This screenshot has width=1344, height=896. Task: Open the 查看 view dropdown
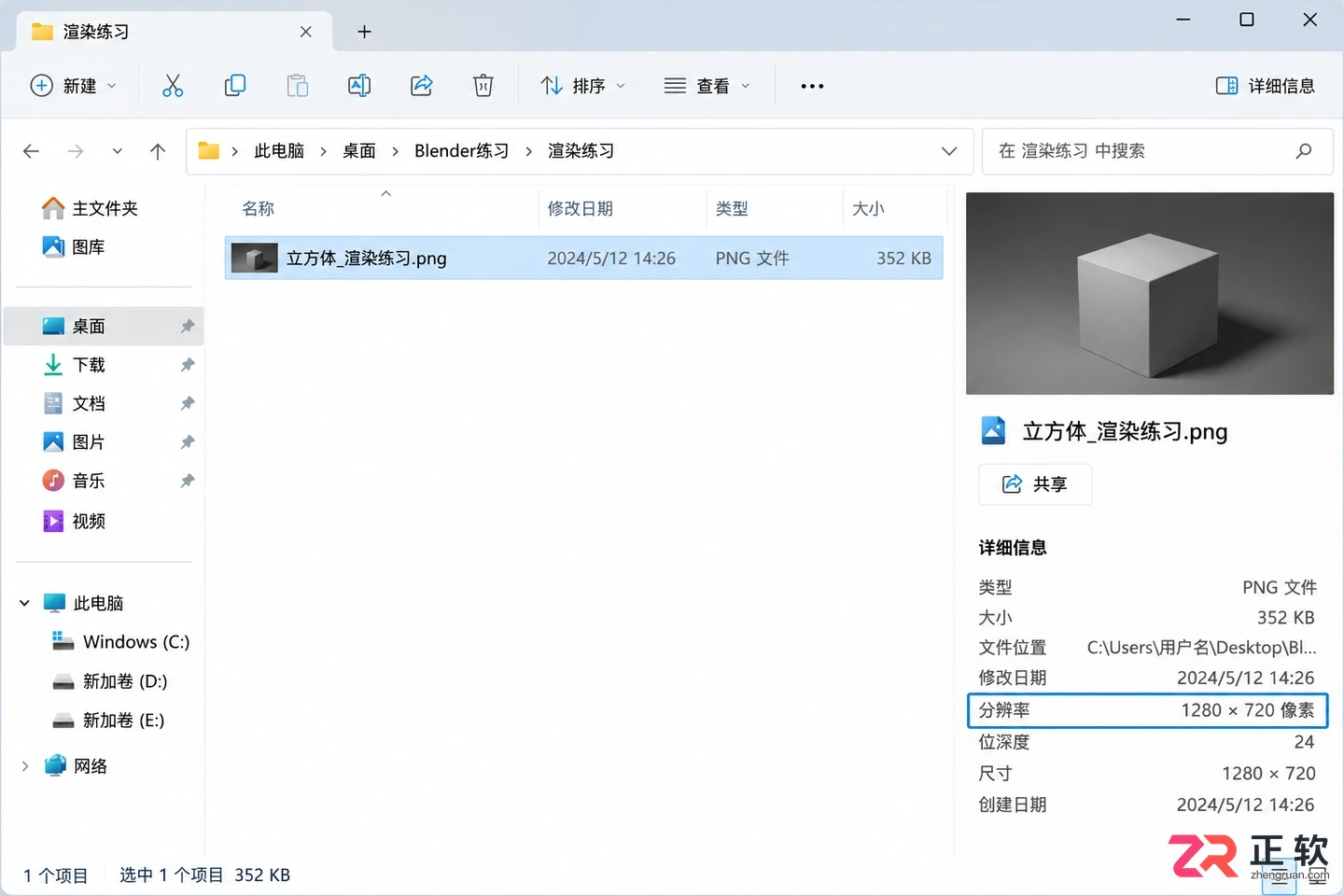point(707,86)
